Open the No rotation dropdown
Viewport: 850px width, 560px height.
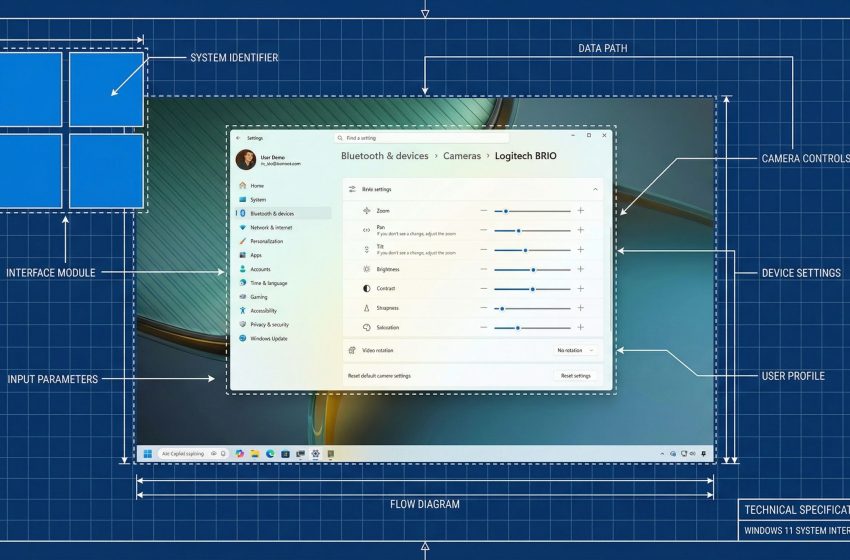576,350
